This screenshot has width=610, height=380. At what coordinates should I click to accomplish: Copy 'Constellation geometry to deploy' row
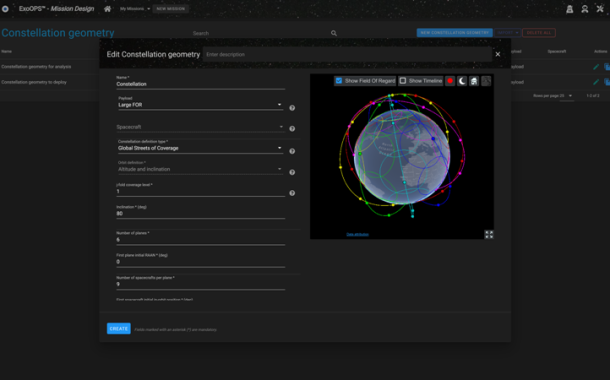[x=607, y=82]
